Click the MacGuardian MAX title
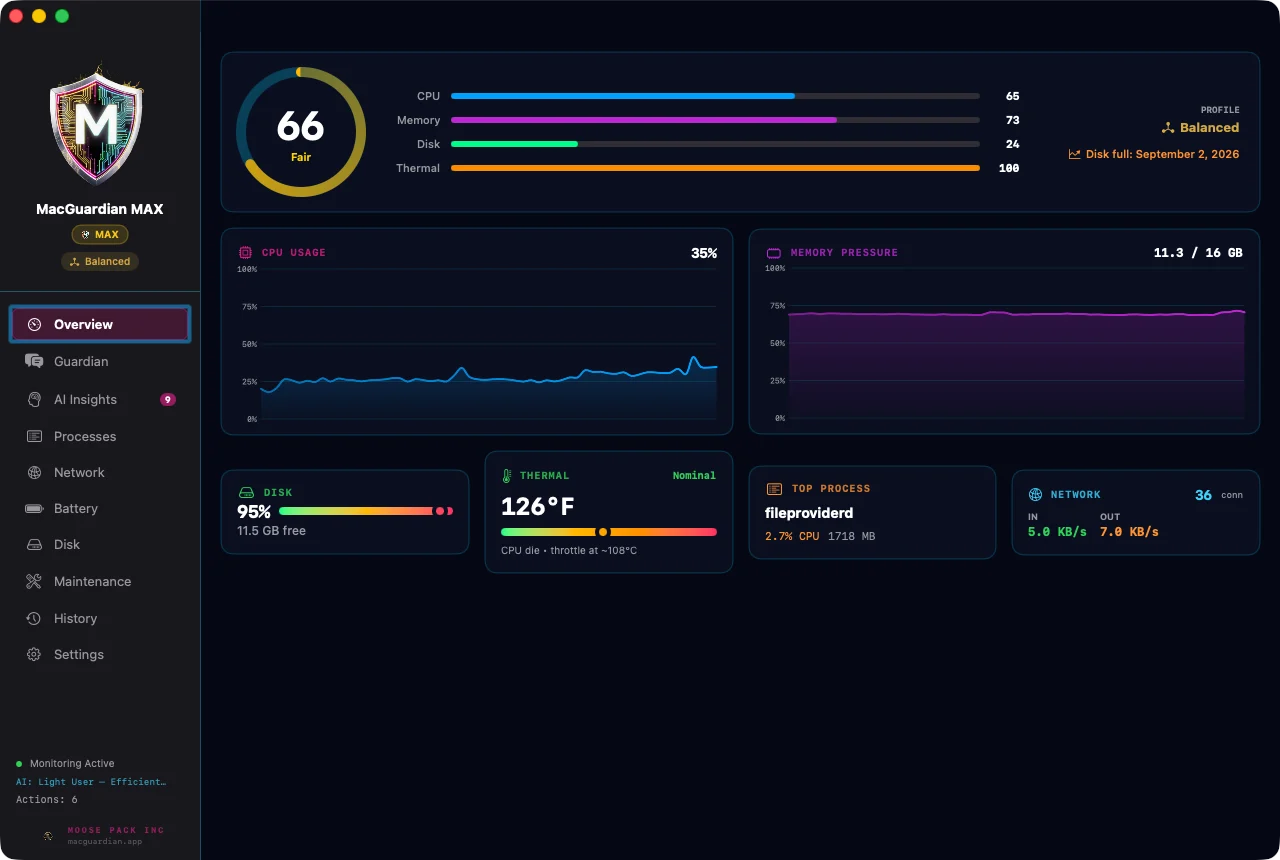Screen dimensions: 1280x860 [x=100, y=209]
